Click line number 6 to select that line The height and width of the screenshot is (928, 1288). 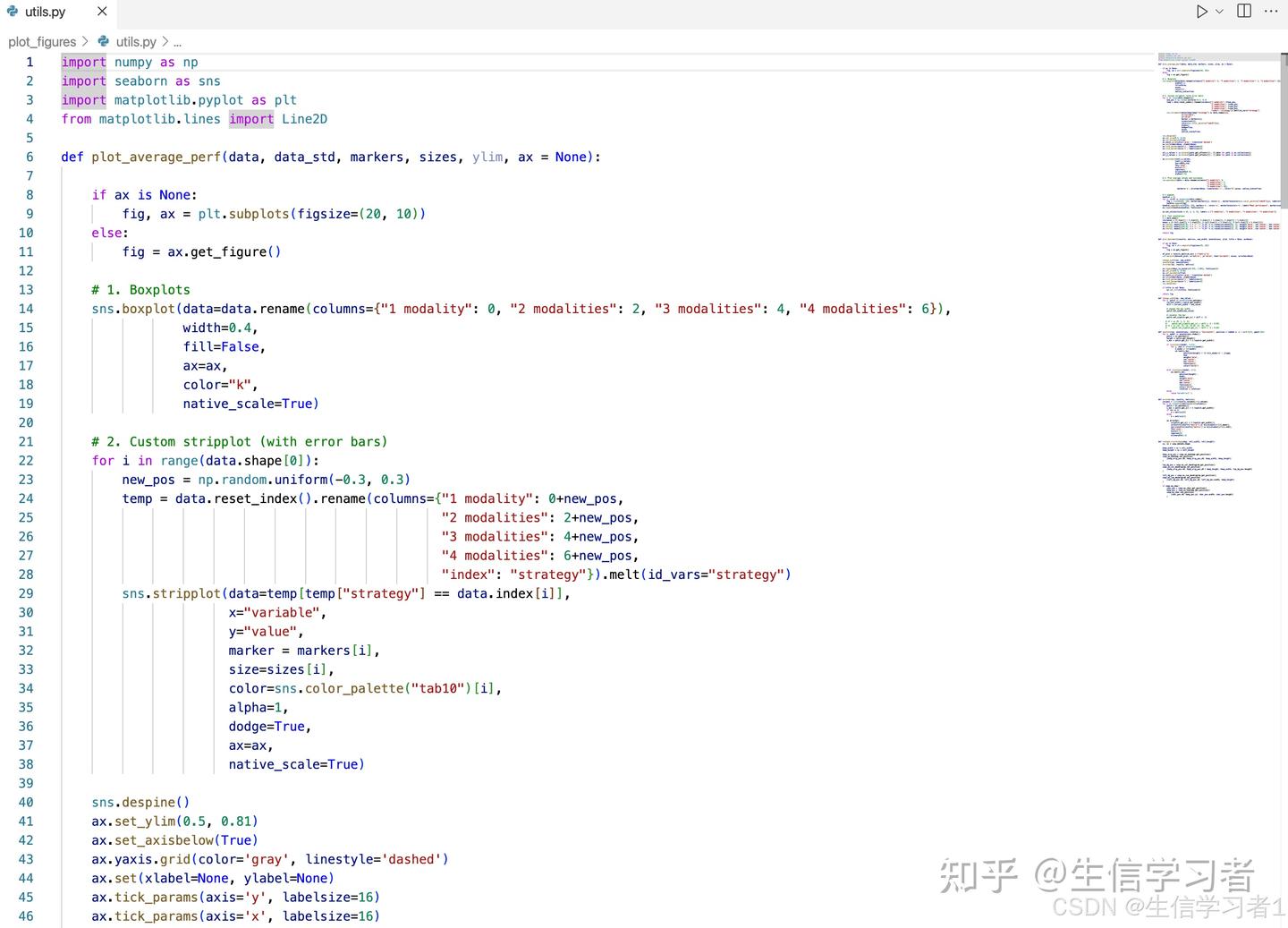(30, 157)
